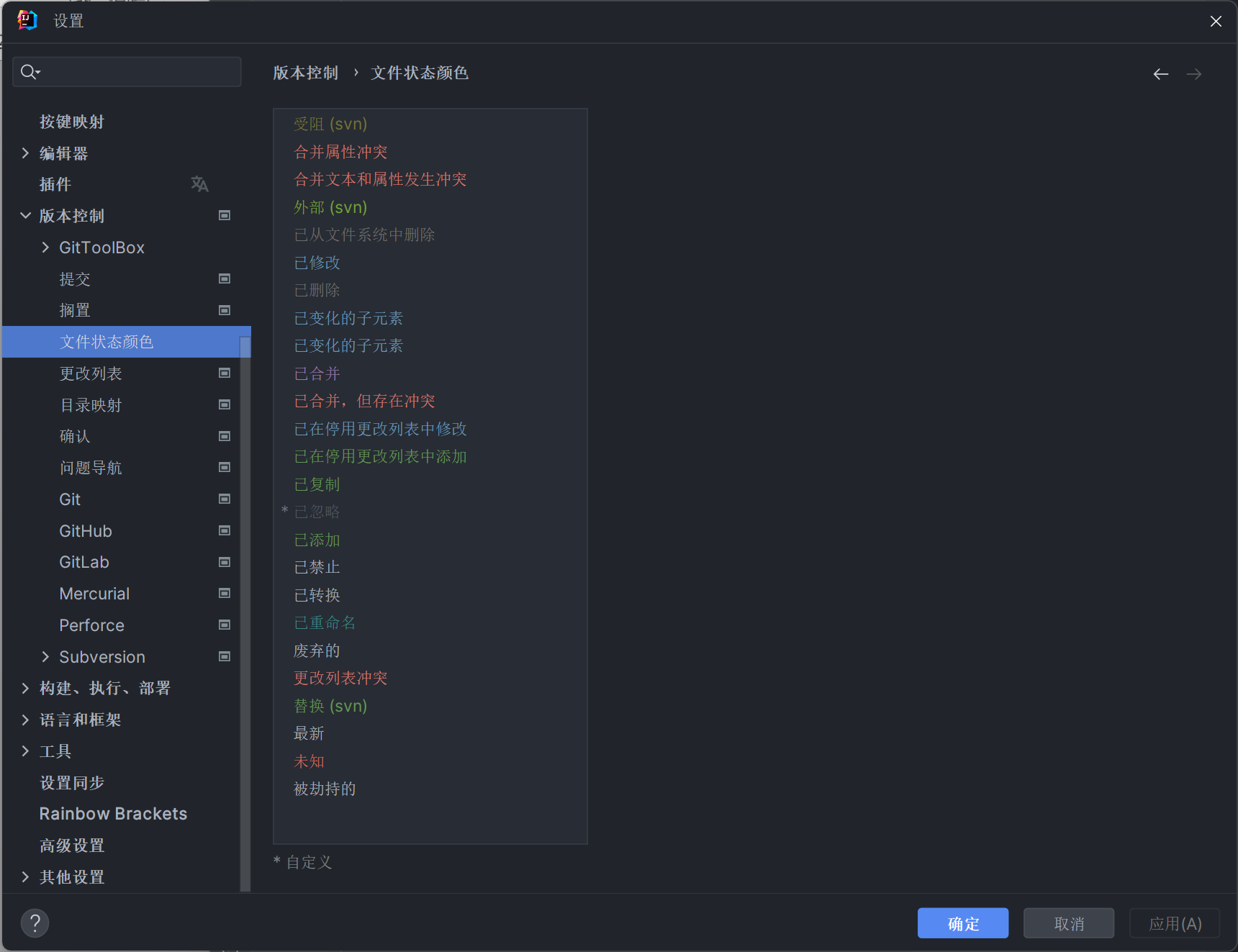Click project-level icon beside 版本控制
Viewport: 1238px width, 952px height.
225,216
